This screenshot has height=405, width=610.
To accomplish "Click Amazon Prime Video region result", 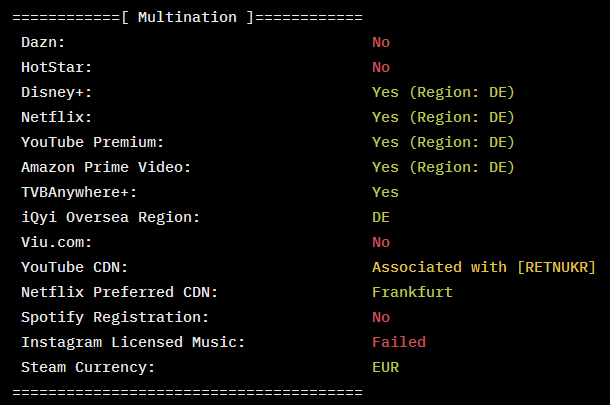I will point(443,167).
